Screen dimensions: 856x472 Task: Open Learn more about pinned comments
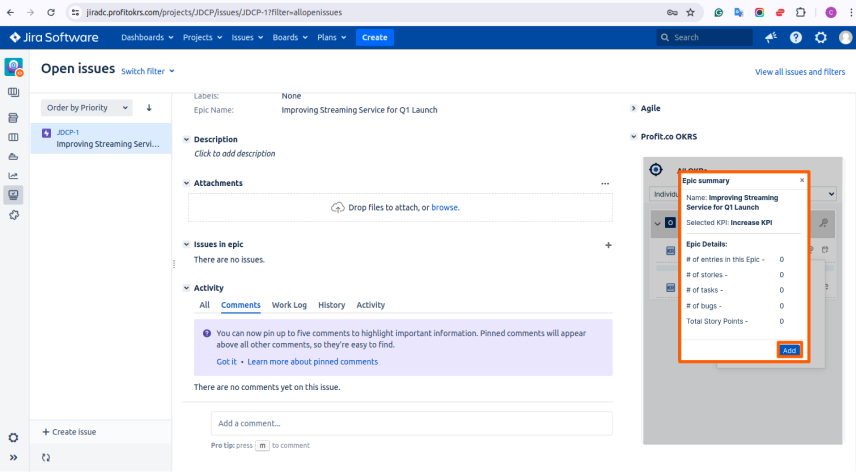[312, 362]
